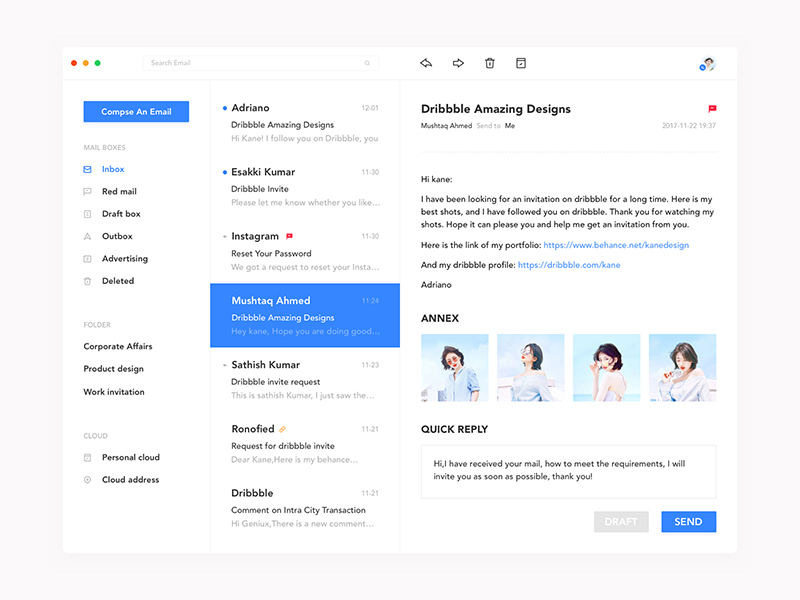Viewport: 800px width, 600px height.
Task: Open the Red mail mailbox
Action: (x=119, y=191)
